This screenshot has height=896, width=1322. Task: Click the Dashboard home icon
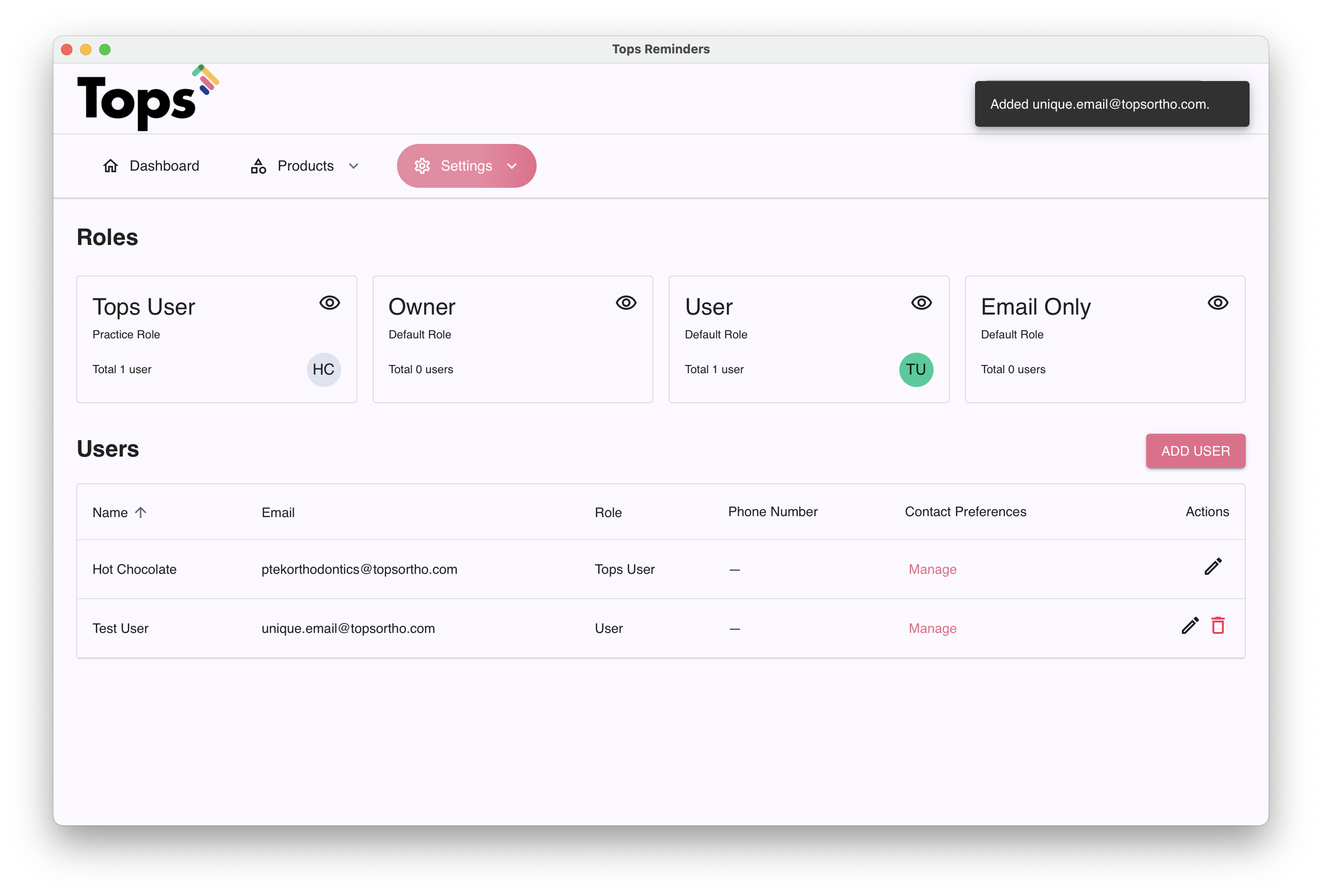pos(111,166)
